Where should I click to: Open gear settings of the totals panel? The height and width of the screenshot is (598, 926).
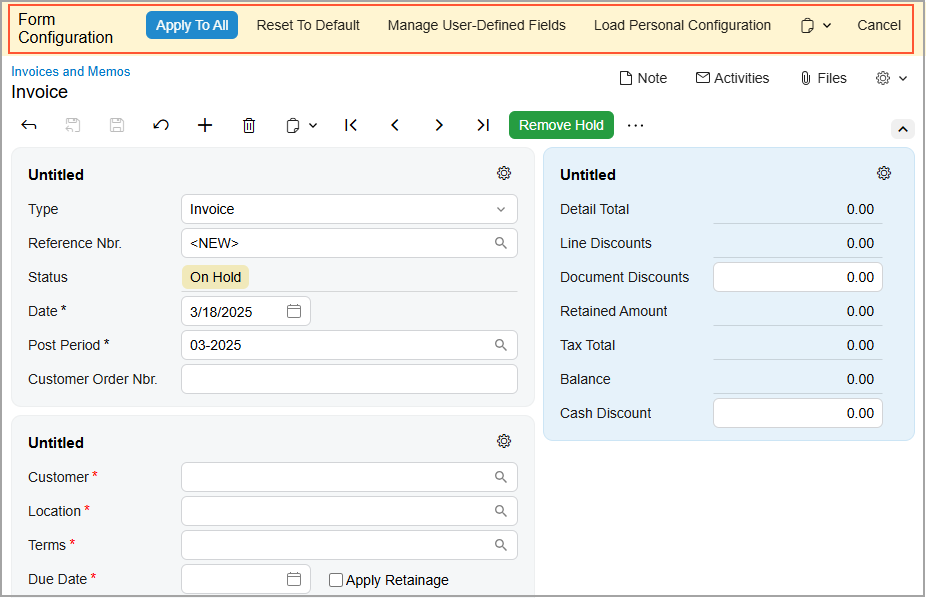[884, 173]
